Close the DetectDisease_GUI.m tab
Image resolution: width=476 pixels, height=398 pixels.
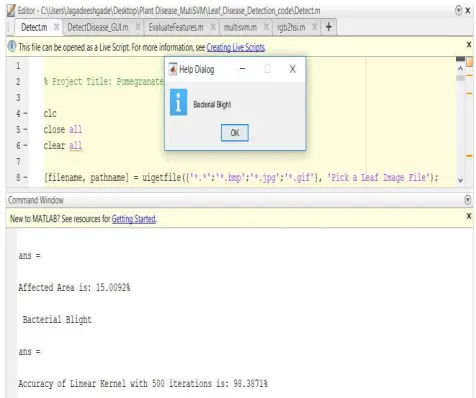tap(138, 27)
